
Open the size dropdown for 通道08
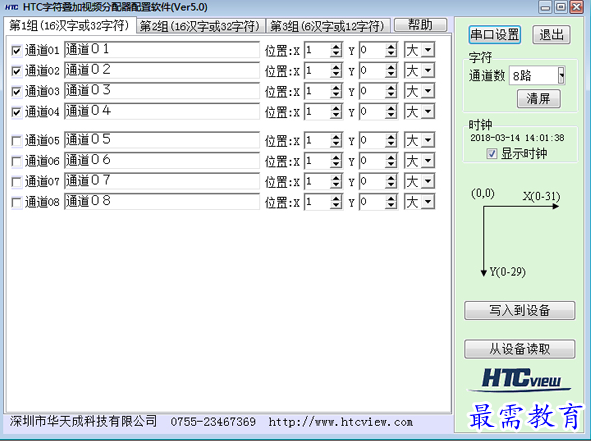click(428, 202)
